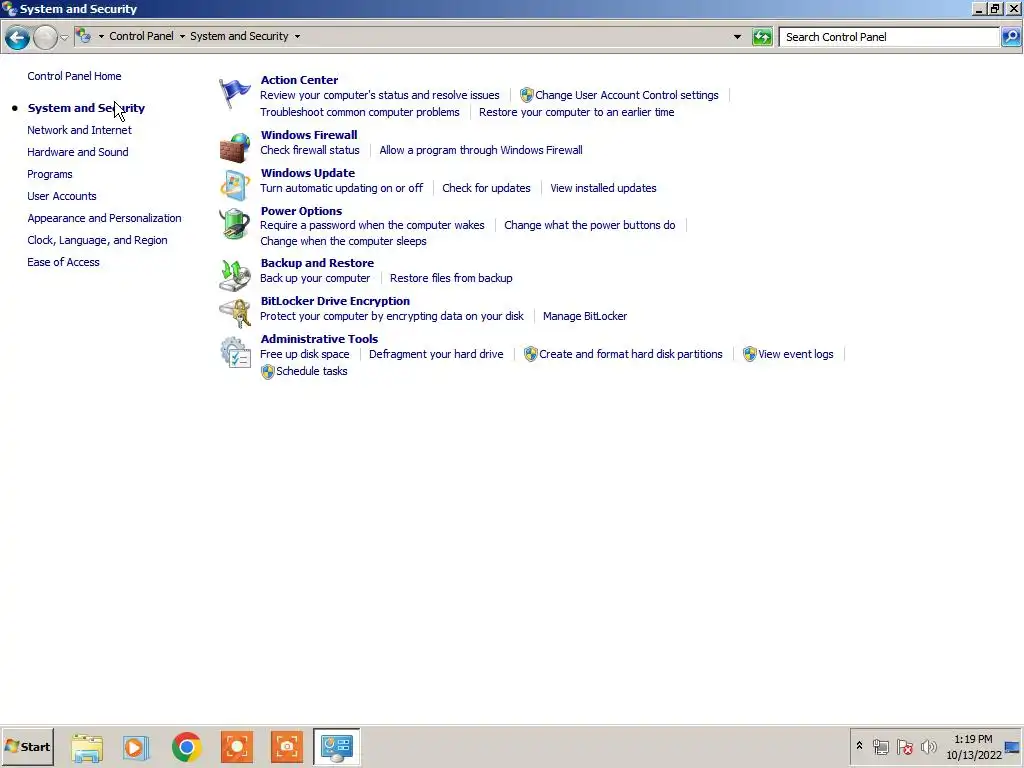Click Defragment your hard drive
The width and height of the screenshot is (1024, 768).
436,354
